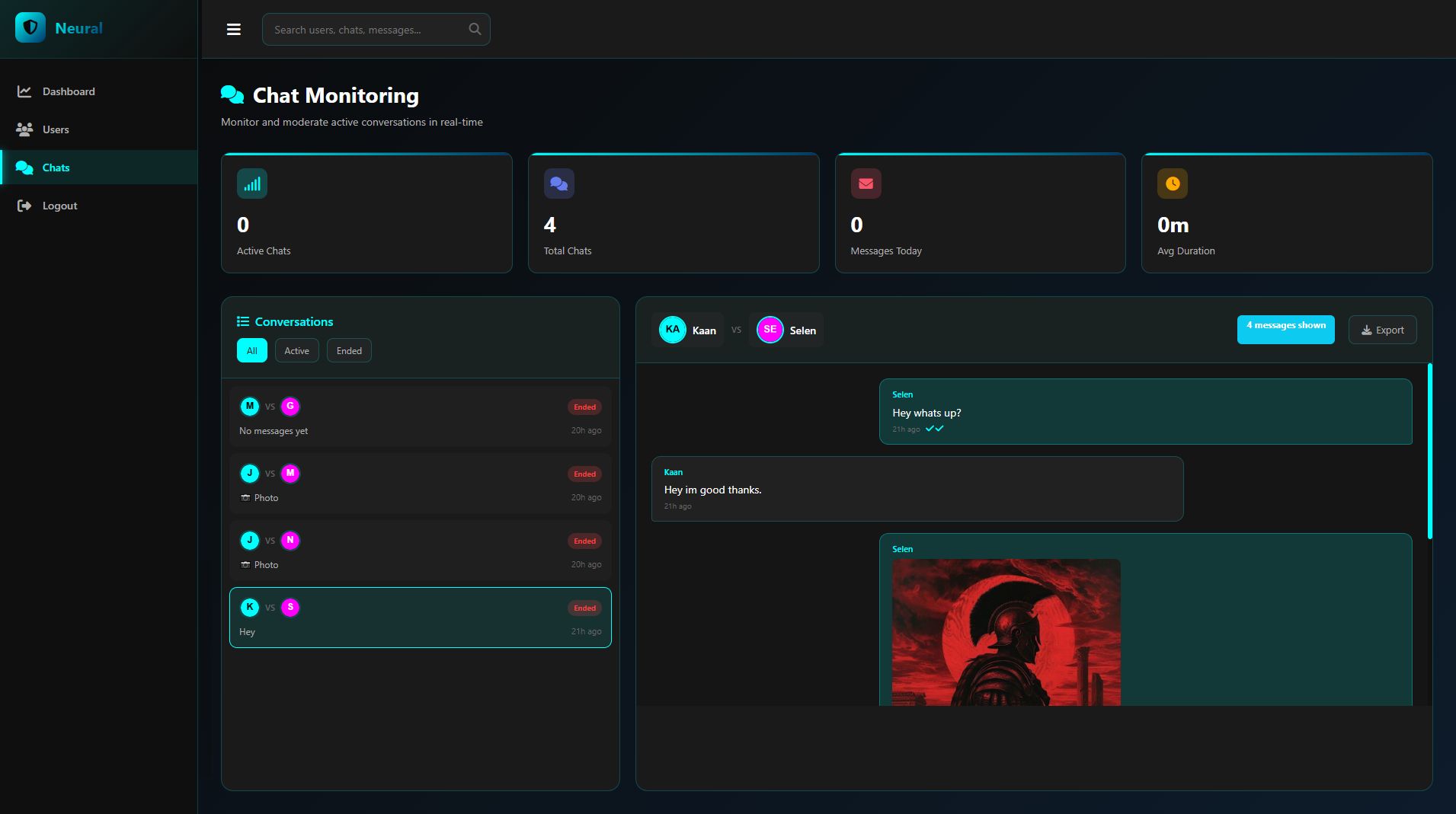This screenshot has width=1456, height=814.
Task: Click the Total Chats value 4
Action: [550, 225]
